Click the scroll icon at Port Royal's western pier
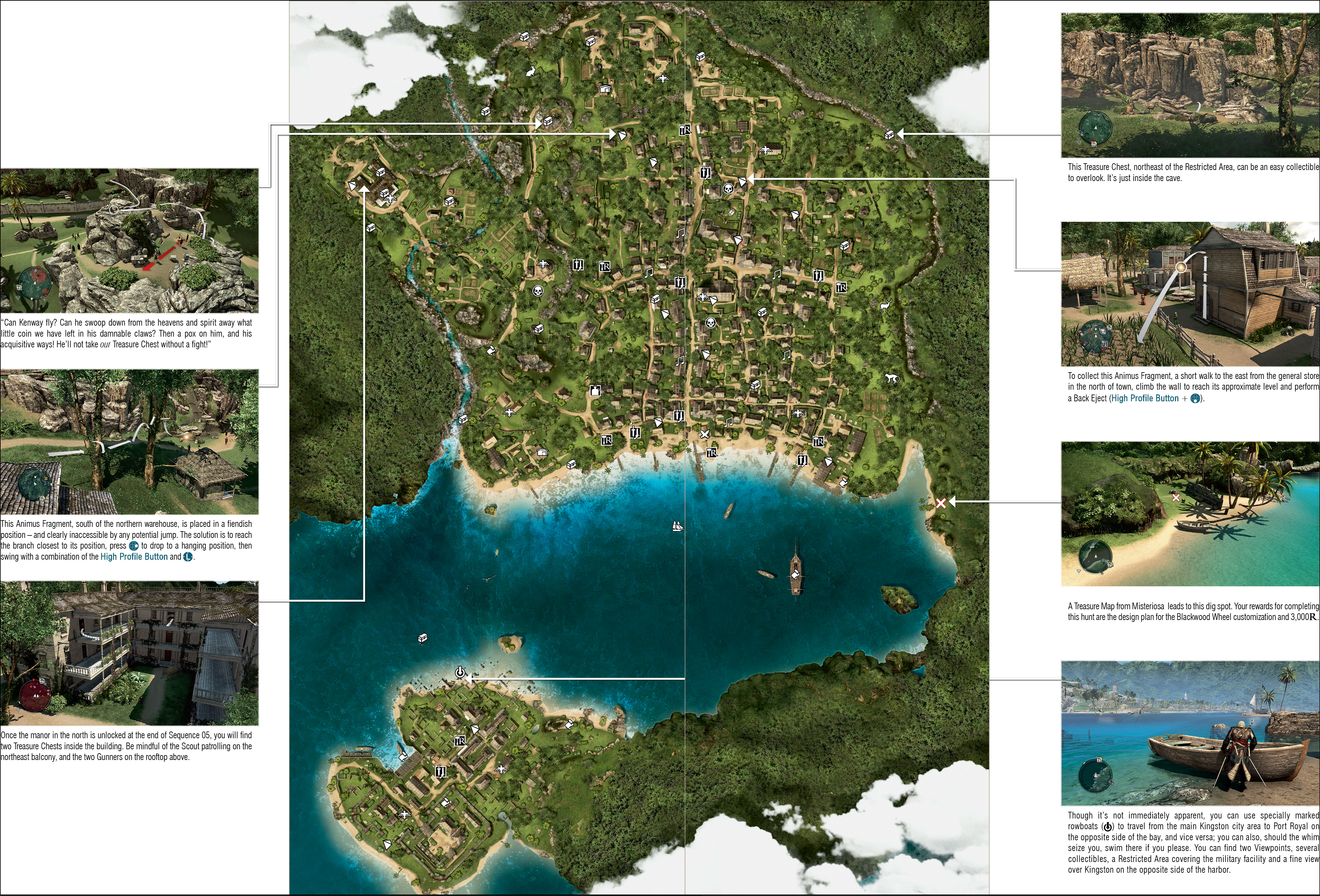Screen dimensions: 1320x896 403,756
